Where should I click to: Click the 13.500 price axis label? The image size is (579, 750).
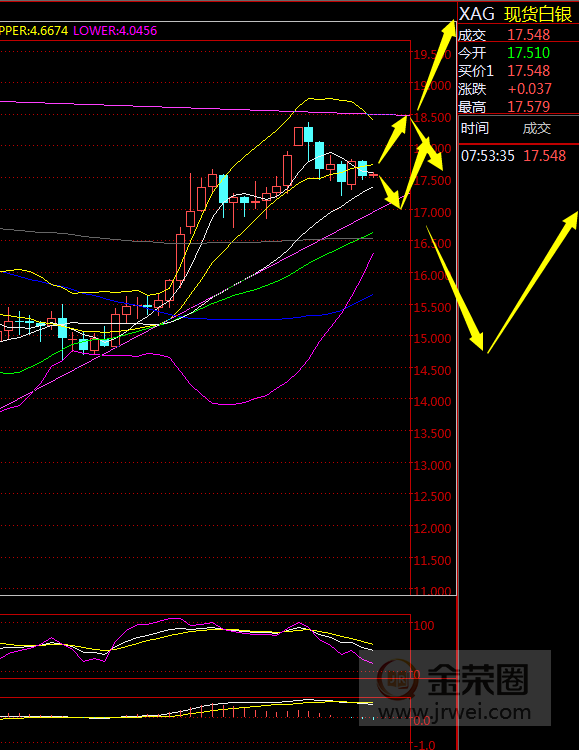tap(433, 433)
